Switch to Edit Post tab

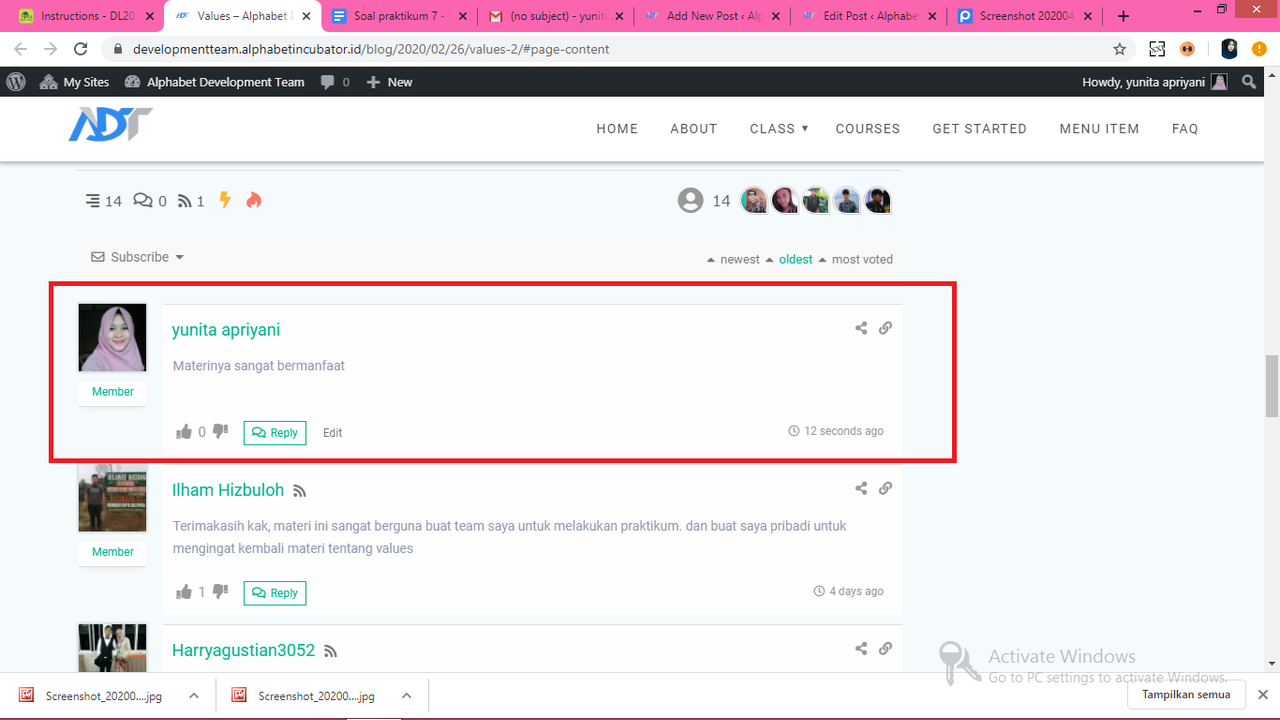pyautogui.click(x=868, y=16)
